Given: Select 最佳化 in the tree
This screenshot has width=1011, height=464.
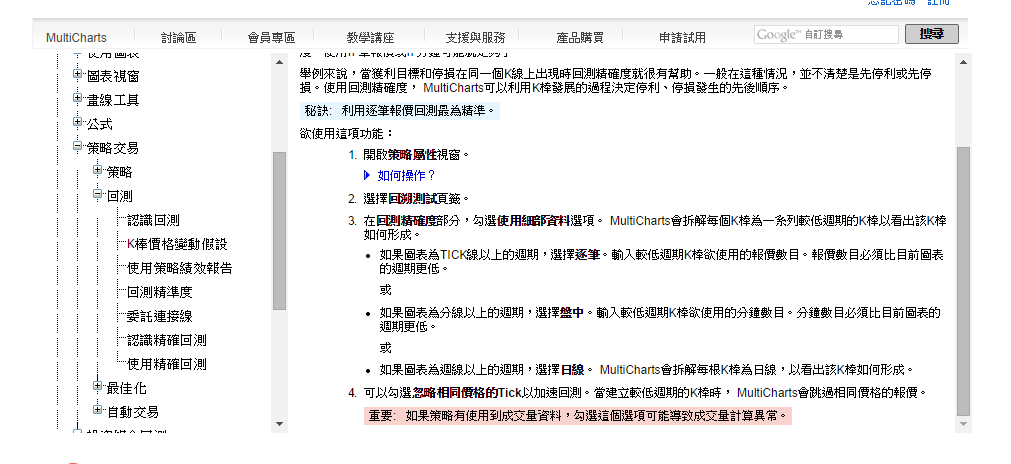Looking at the screenshot, I should point(126,388).
